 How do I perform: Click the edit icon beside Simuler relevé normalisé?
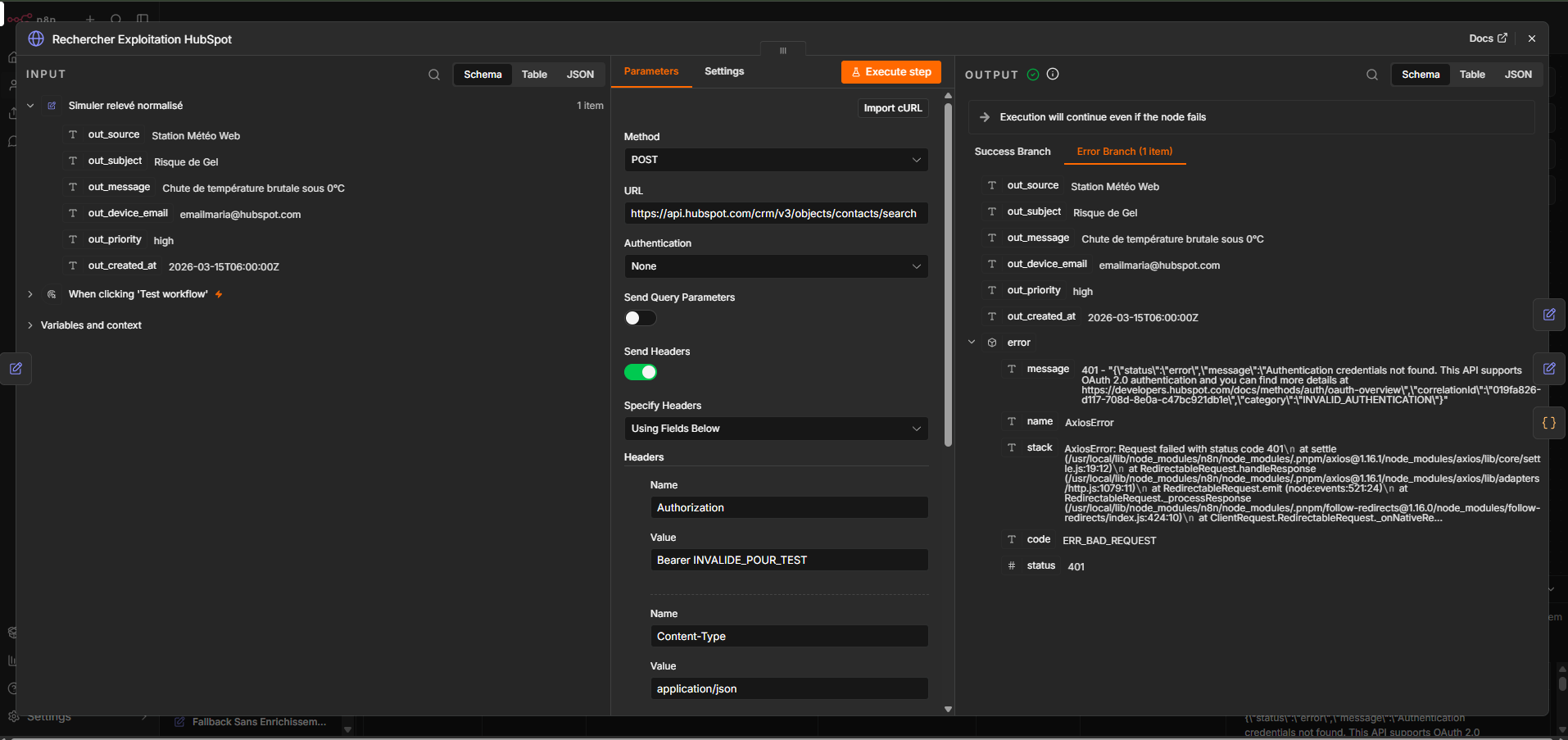52,106
